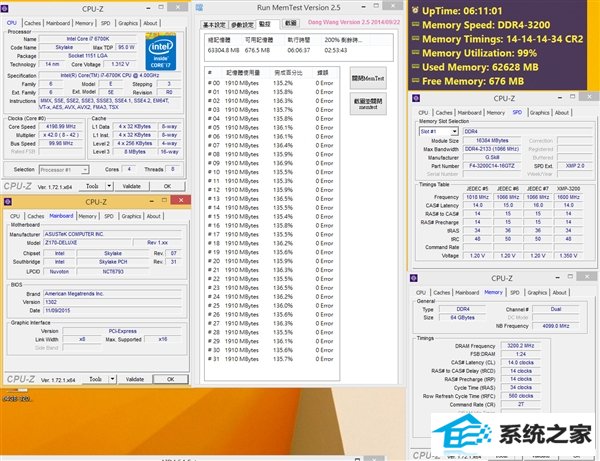Screen dimensions: 600x461
Task: Open the Caches tab in the CPU-Z CPU window
Action: click(x=33, y=23)
